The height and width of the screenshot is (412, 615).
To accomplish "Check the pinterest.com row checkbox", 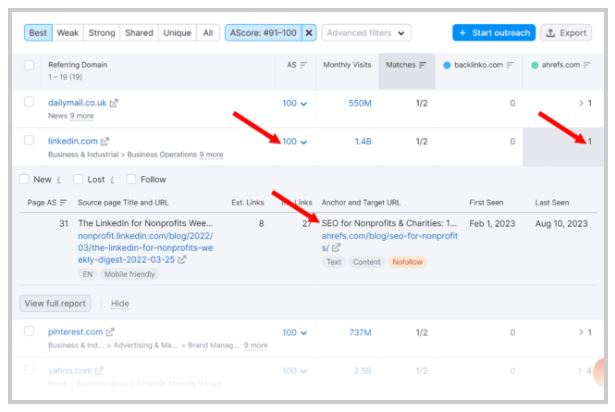I will (29, 331).
